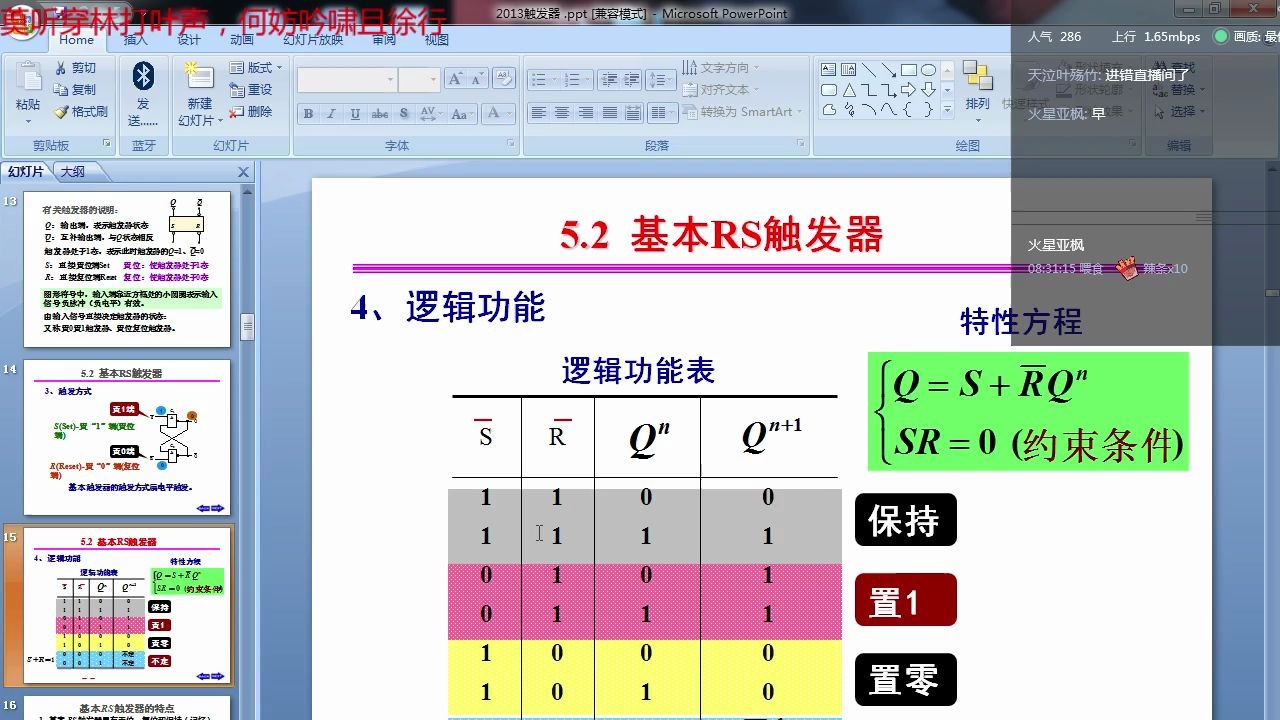Click the shrink font size icon

coord(478,80)
